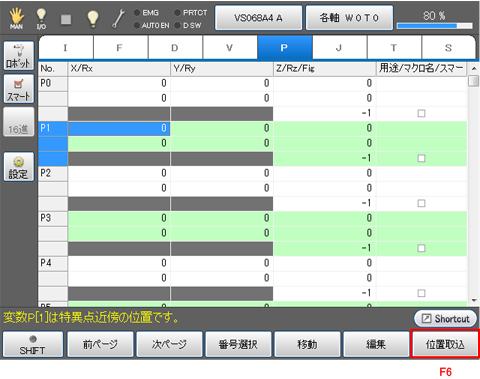This screenshot has height=379, width=480.
Task: Open the スマート side panel button
Action: pos(19,88)
